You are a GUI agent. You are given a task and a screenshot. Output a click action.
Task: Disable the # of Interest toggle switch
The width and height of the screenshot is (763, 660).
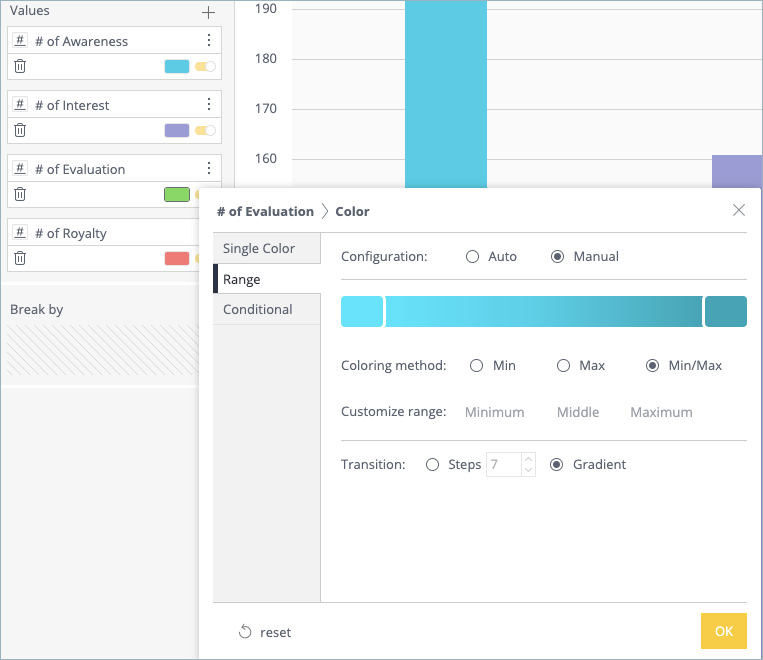(205, 131)
